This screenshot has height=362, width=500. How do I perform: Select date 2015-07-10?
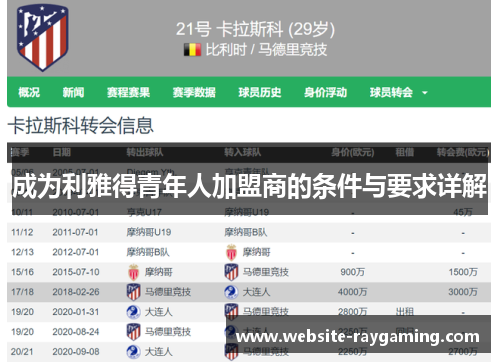[x=76, y=272]
